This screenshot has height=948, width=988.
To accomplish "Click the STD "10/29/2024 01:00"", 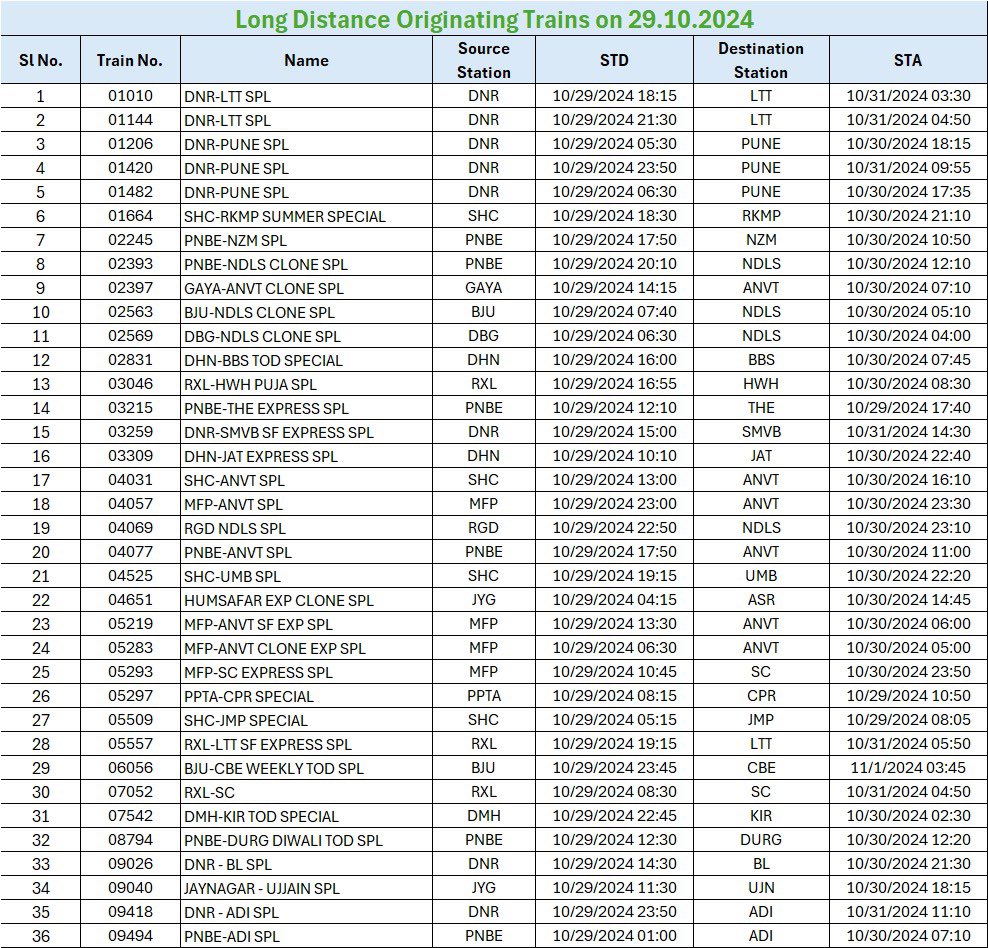I will pyautogui.click(x=614, y=936).
